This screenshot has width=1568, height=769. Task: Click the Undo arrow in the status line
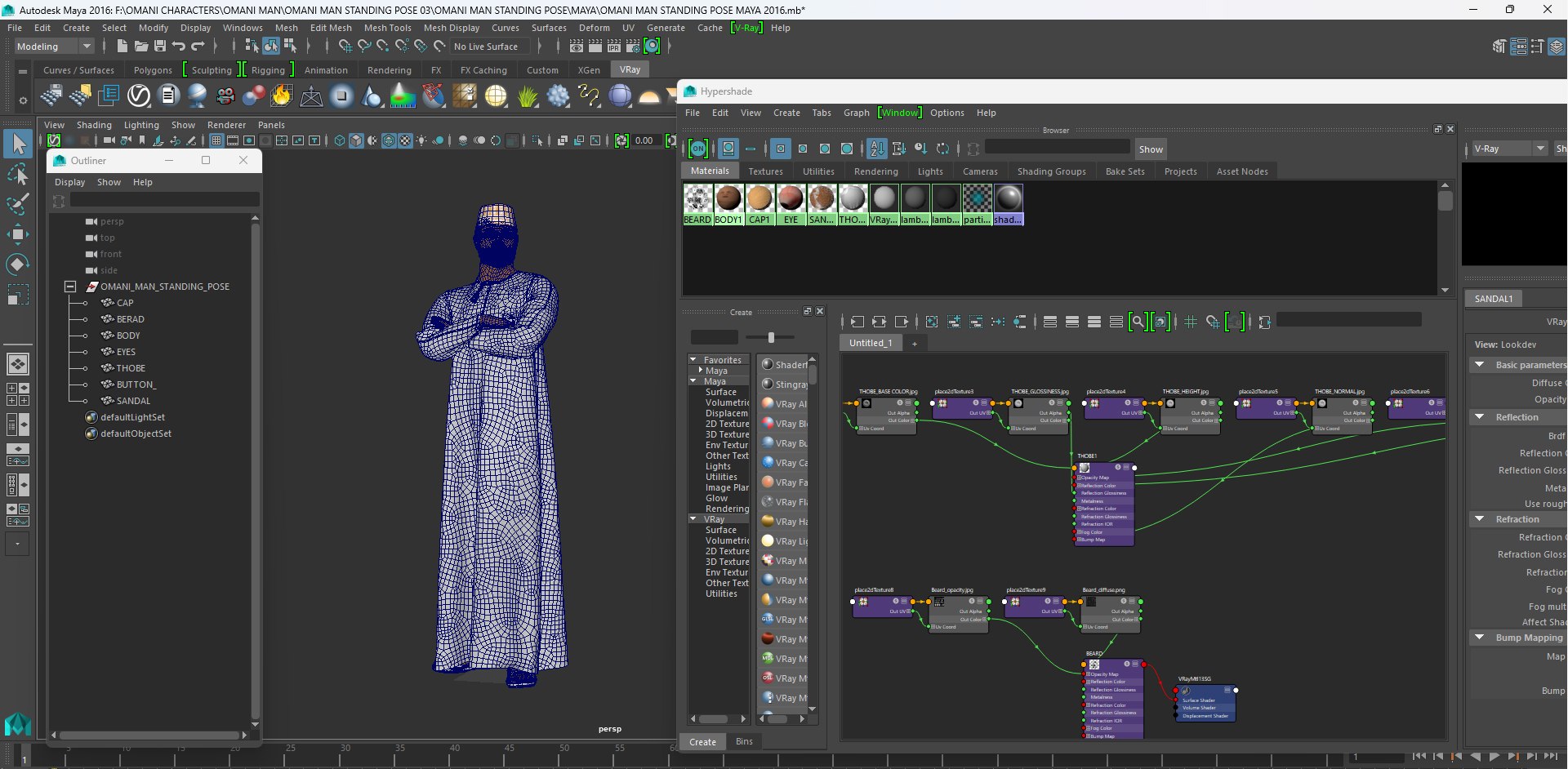pyautogui.click(x=179, y=47)
